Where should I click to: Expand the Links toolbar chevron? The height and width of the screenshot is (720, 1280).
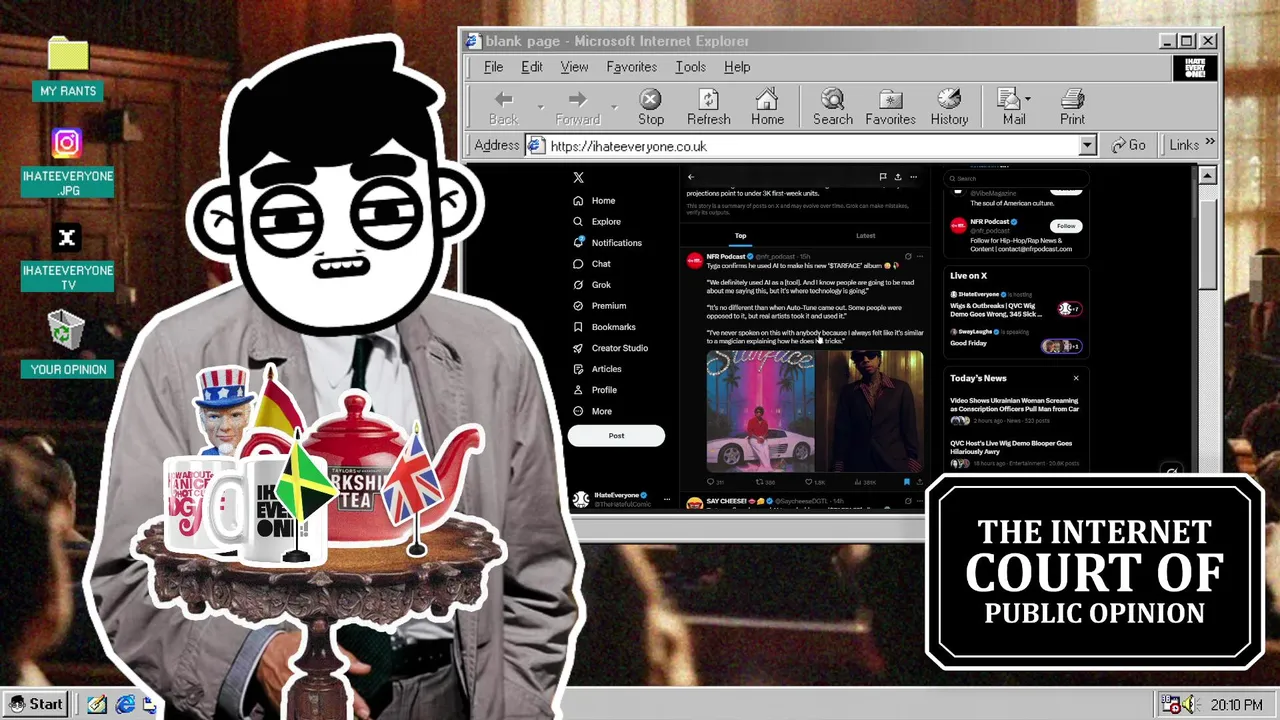[x=1210, y=143]
